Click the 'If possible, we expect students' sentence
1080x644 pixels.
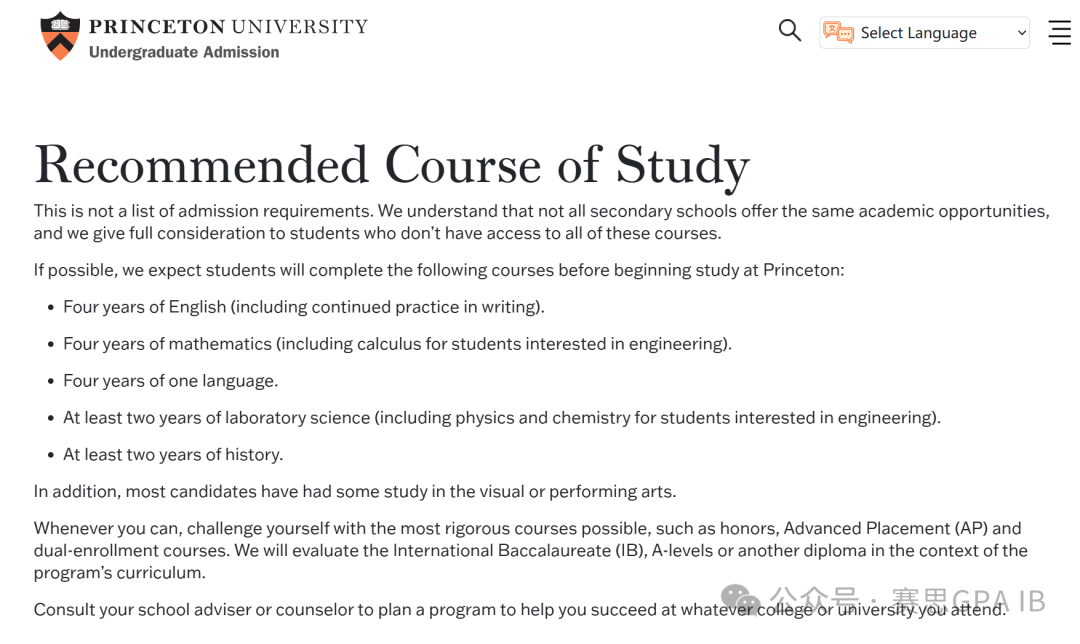point(438,270)
